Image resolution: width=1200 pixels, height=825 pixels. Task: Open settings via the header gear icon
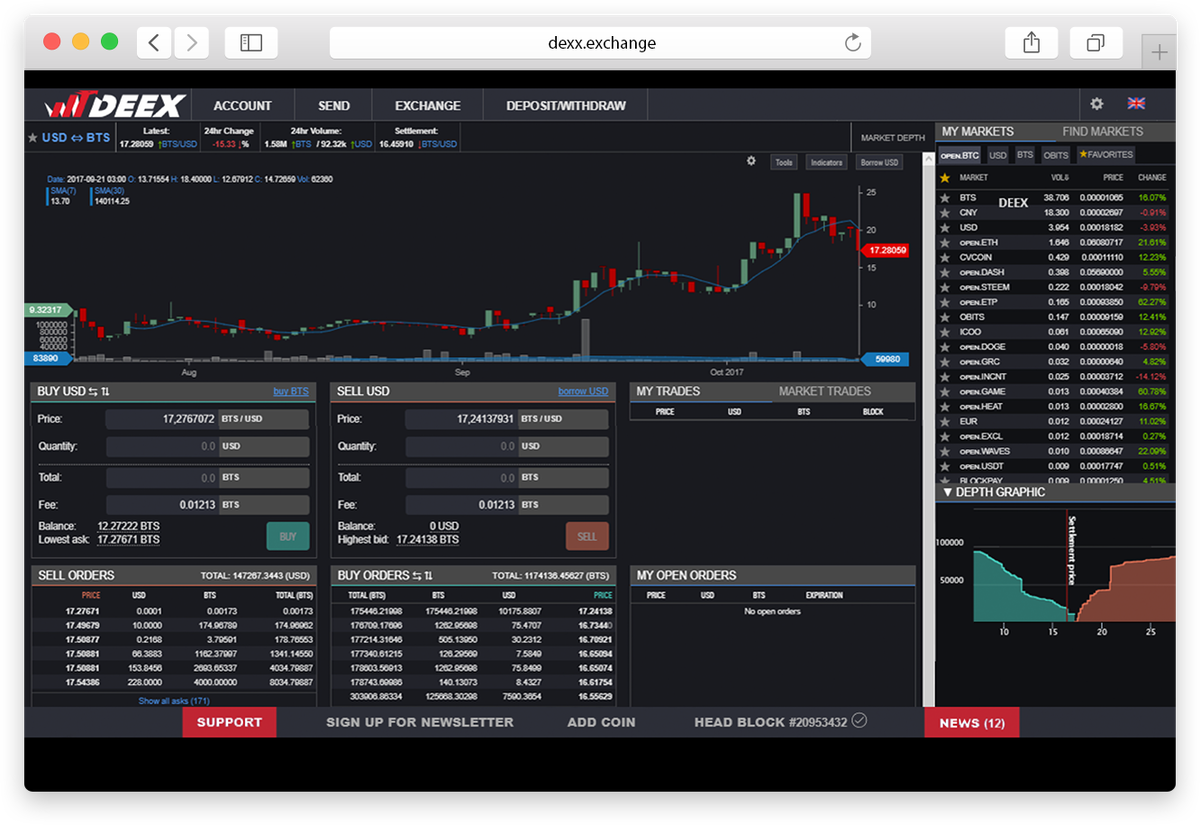1097,104
